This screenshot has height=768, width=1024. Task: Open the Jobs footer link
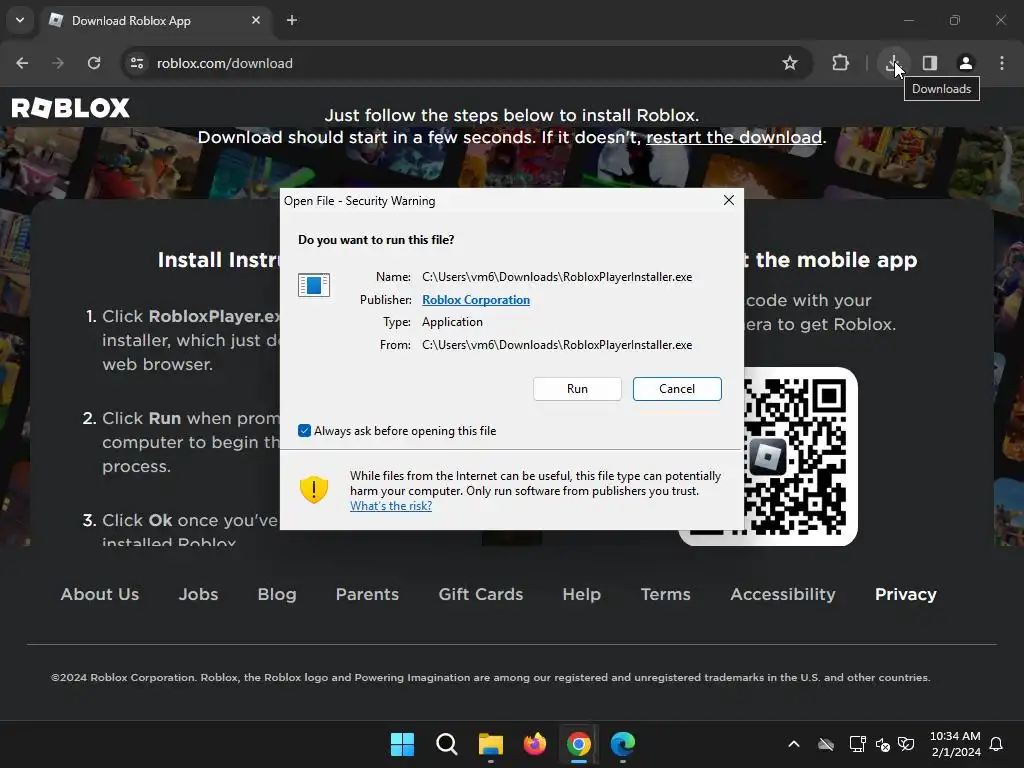[199, 594]
